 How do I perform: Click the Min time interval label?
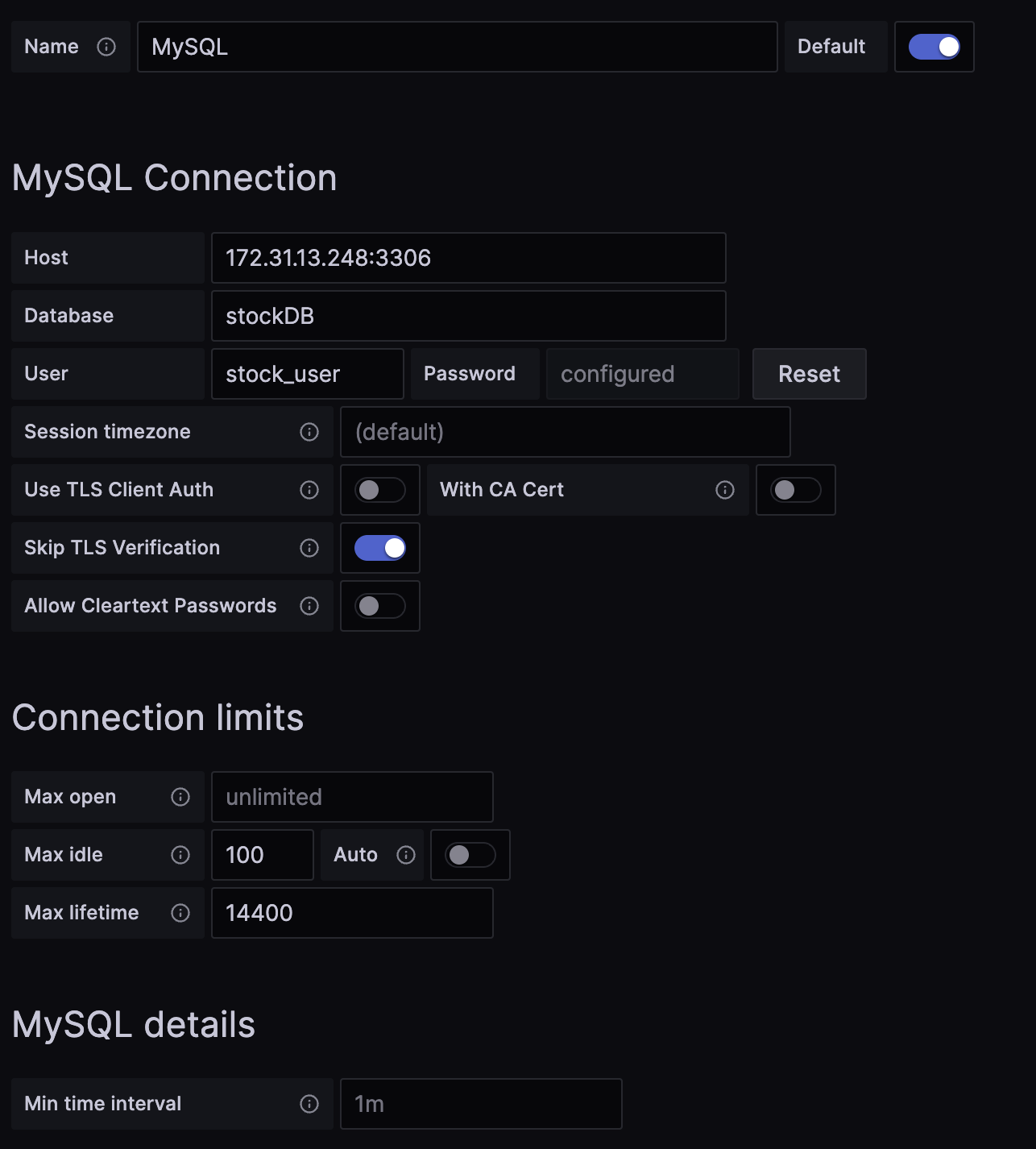pyautogui.click(x=103, y=1104)
